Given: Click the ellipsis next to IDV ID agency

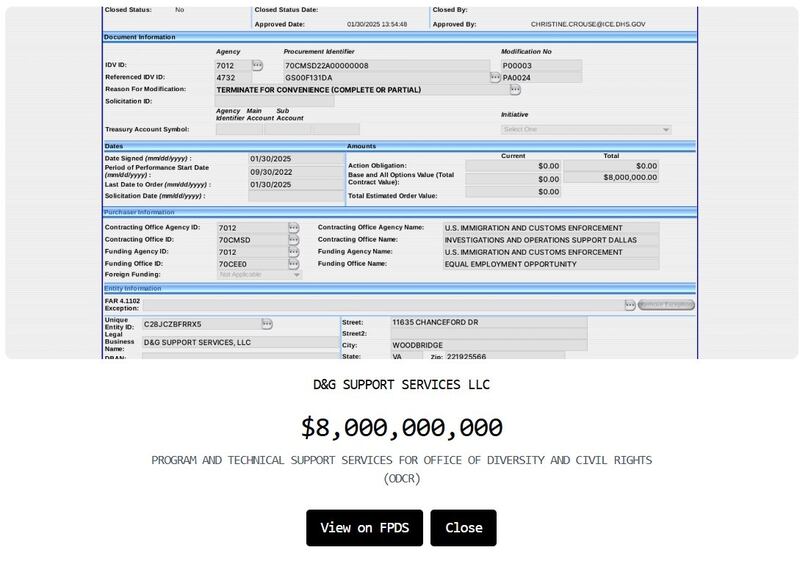Looking at the screenshot, I should [x=257, y=65].
